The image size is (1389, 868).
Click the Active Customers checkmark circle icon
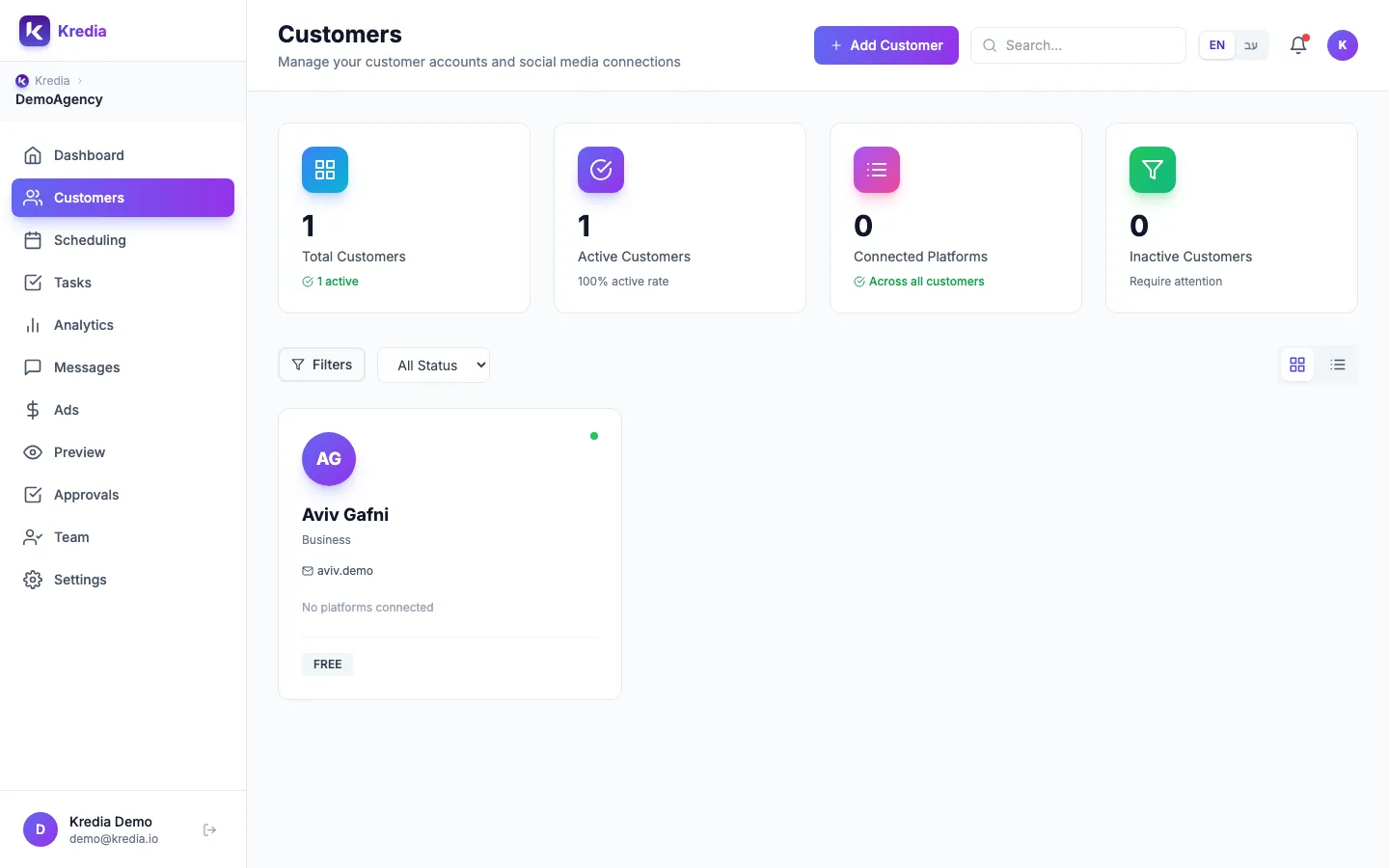[601, 170]
